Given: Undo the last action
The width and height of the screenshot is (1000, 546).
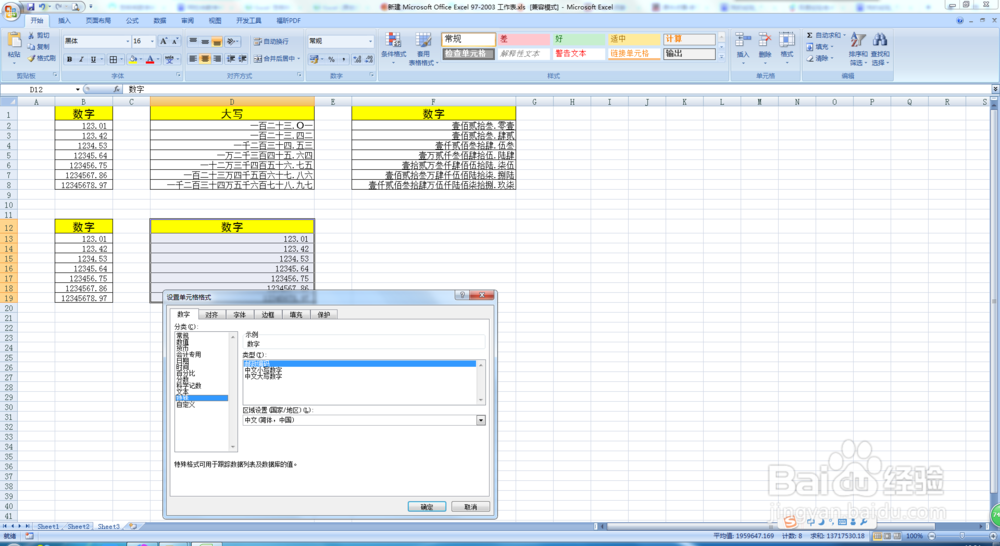Looking at the screenshot, I should tap(42, 7).
